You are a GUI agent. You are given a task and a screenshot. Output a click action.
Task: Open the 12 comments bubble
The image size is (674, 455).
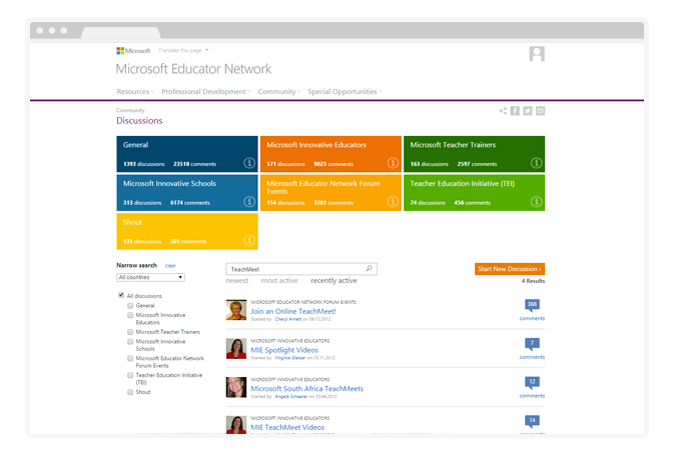coord(532,382)
